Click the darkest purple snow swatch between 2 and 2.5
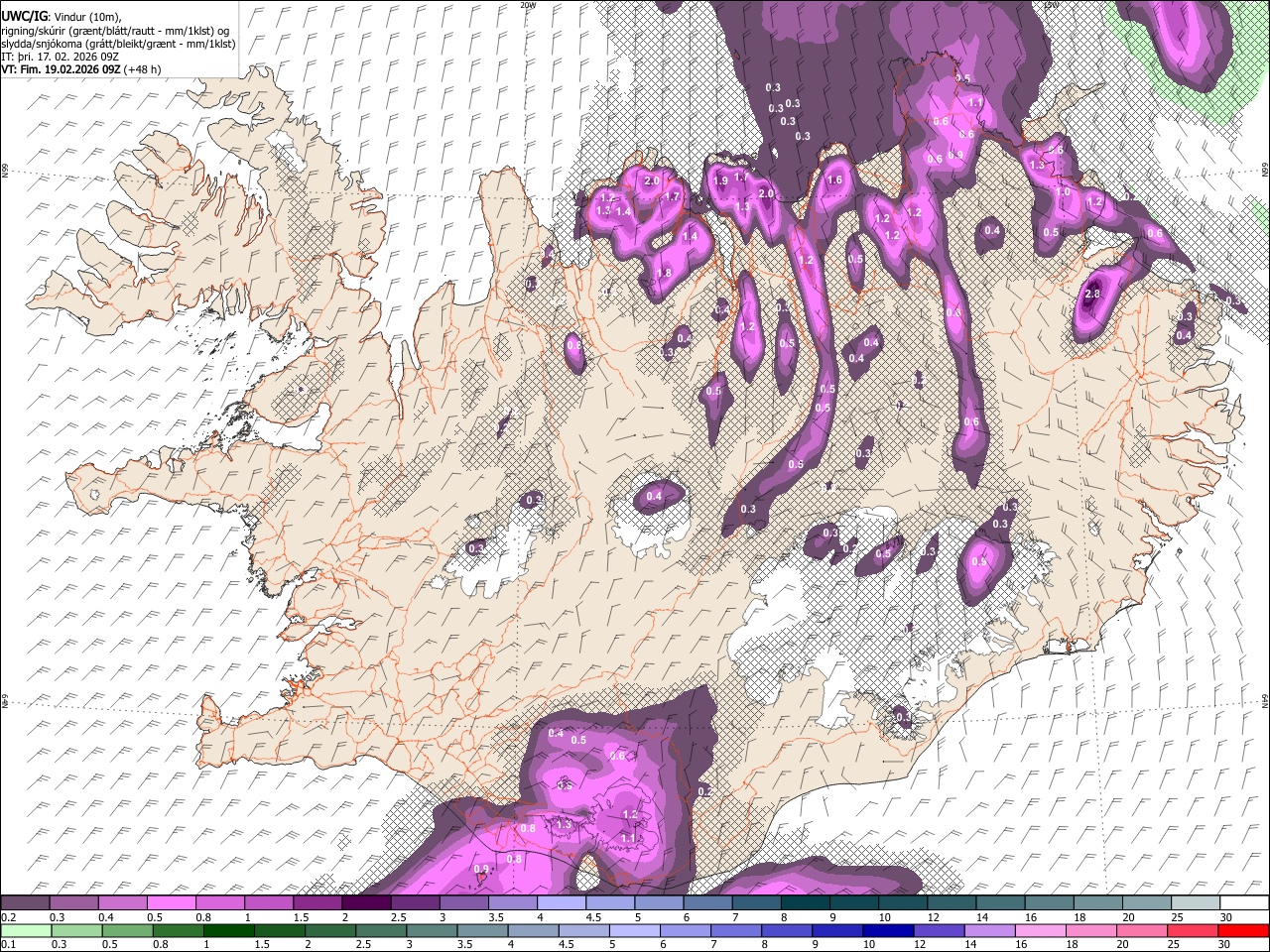The image size is (1270, 952). (x=366, y=903)
